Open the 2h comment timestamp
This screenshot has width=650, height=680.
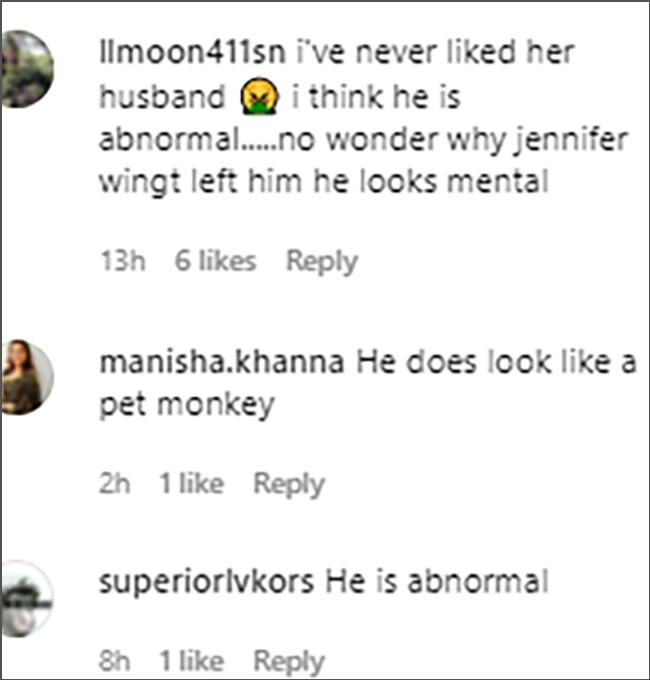(115, 484)
